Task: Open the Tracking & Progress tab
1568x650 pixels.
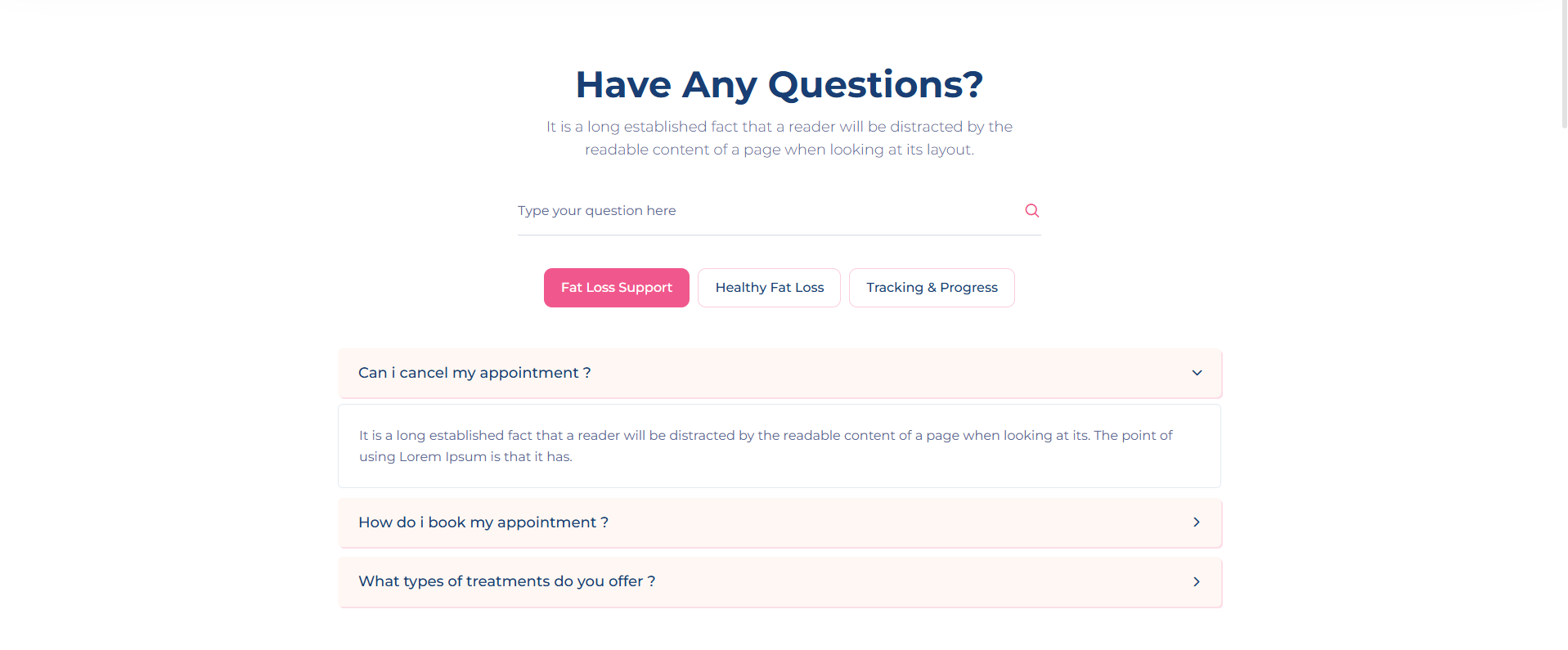Action: pyautogui.click(x=932, y=288)
